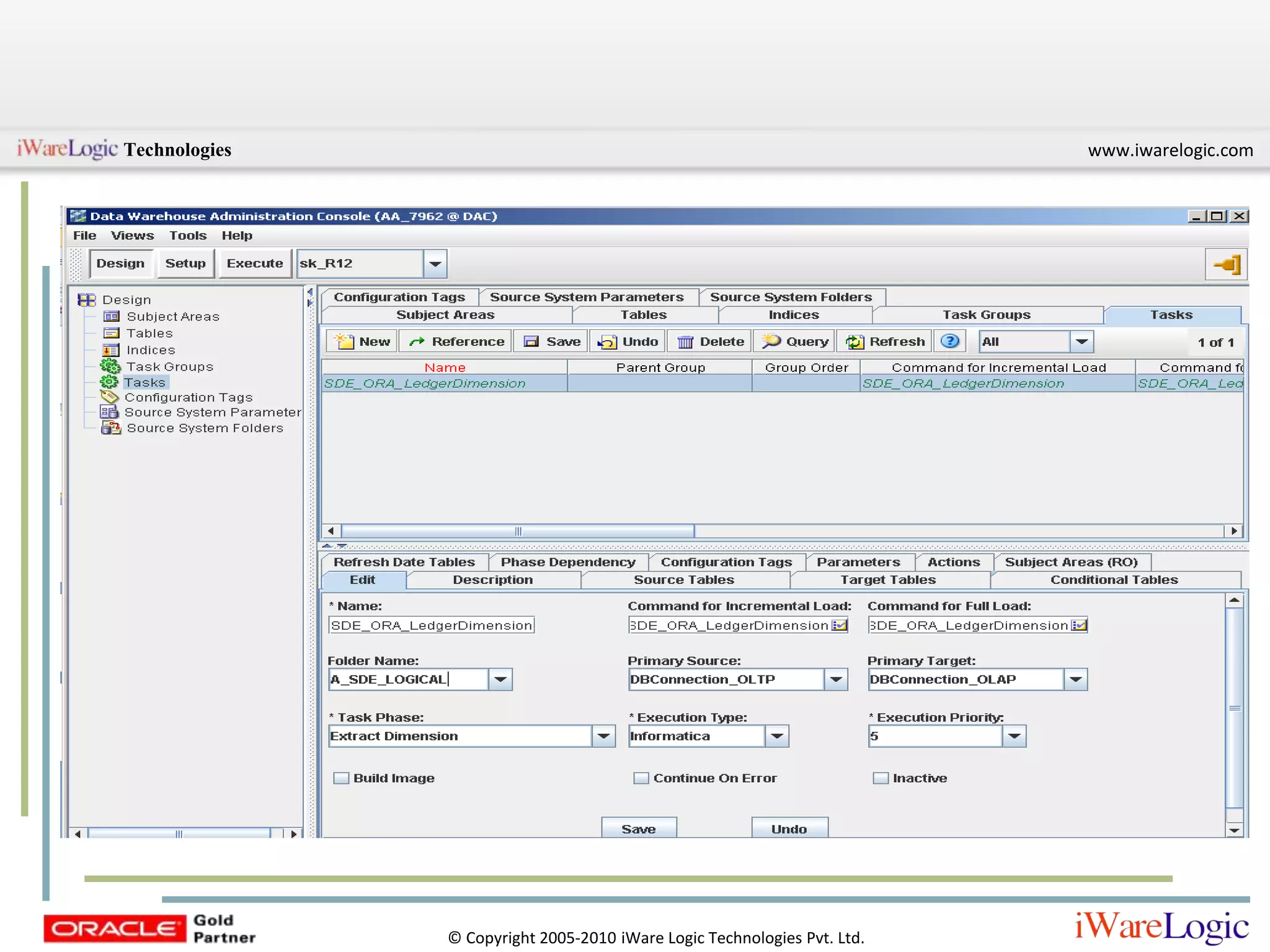Check the Continue On Error box

tap(641, 778)
